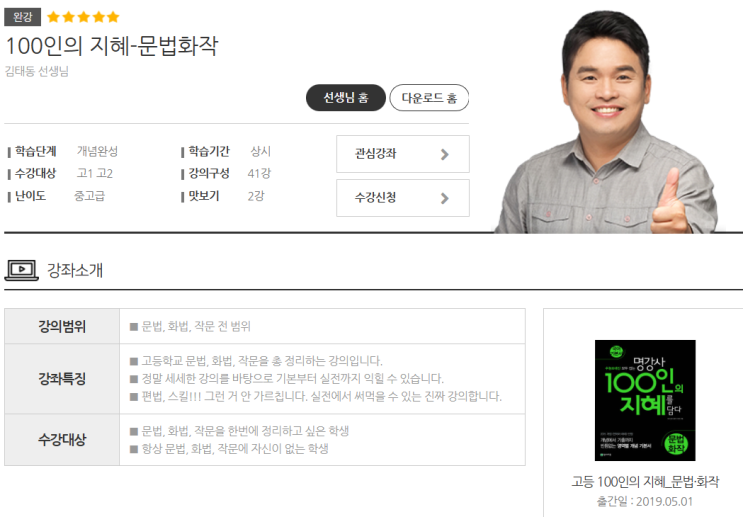Screen dimensions: 743x517
Task: Open the 다운로드 홈 button
Action: (429, 98)
